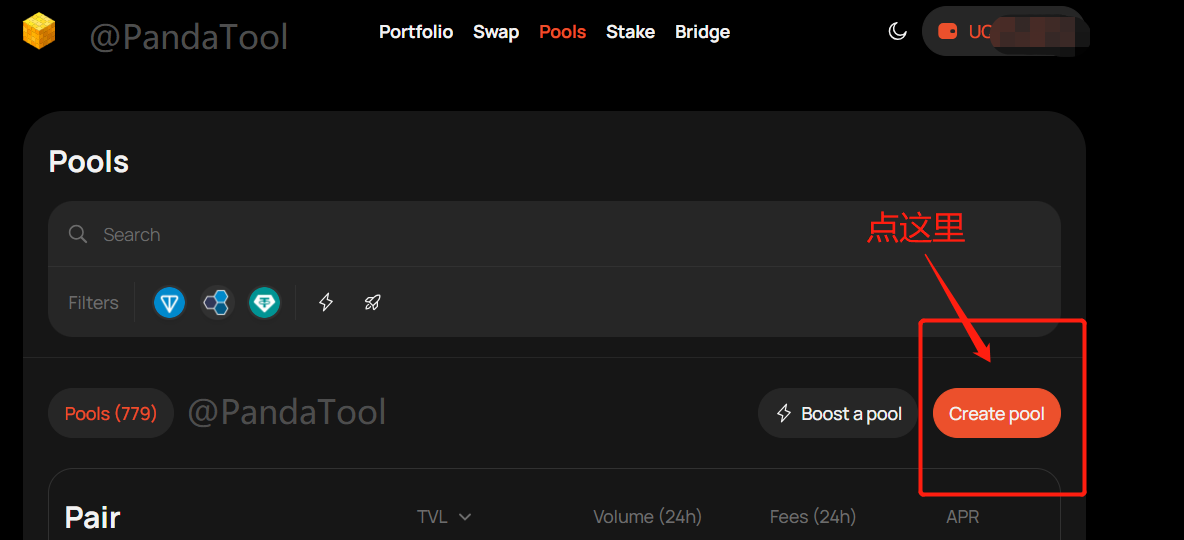Filter pools by the Tether USDT icon
Viewport: 1184px width, 540px height.
coord(265,302)
